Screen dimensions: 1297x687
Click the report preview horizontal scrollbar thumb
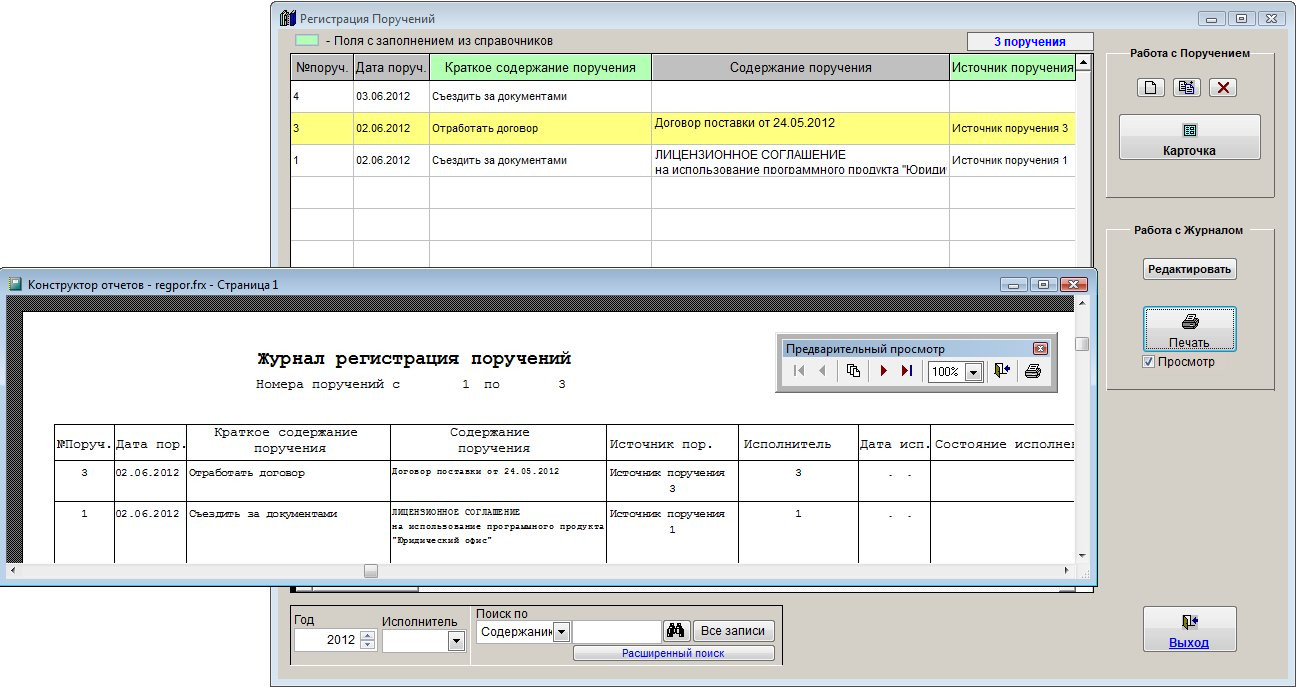(371, 571)
